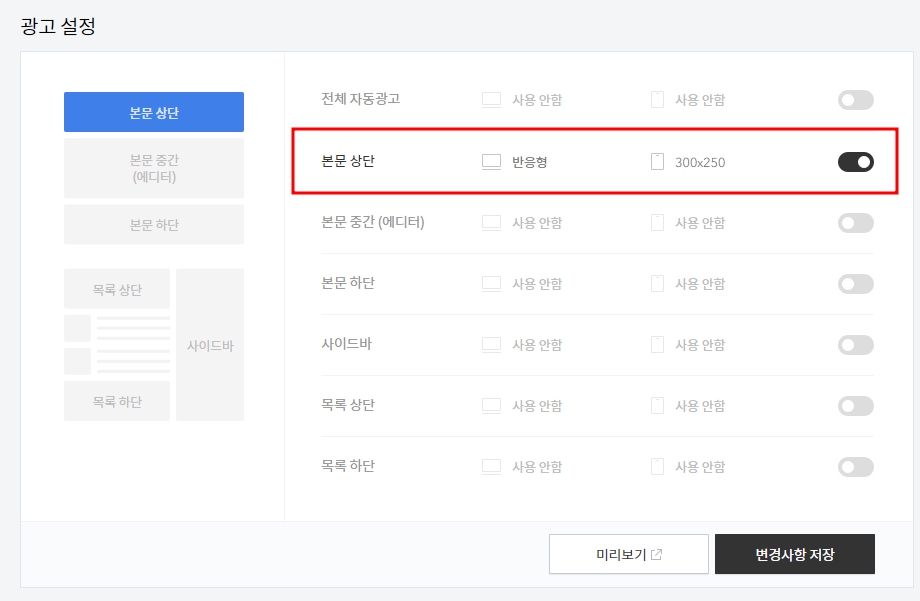Click the PC ad size icon for 사이드바

(491, 344)
